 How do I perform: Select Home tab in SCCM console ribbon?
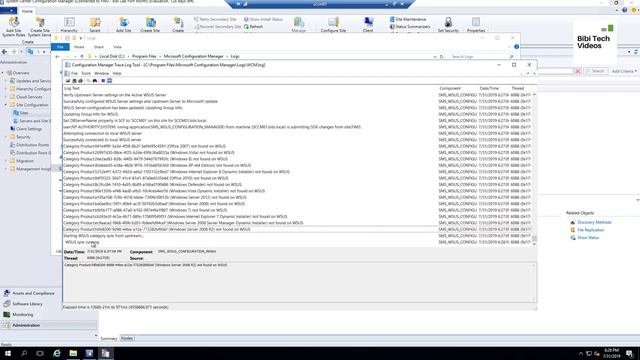(x=27, y=11)
